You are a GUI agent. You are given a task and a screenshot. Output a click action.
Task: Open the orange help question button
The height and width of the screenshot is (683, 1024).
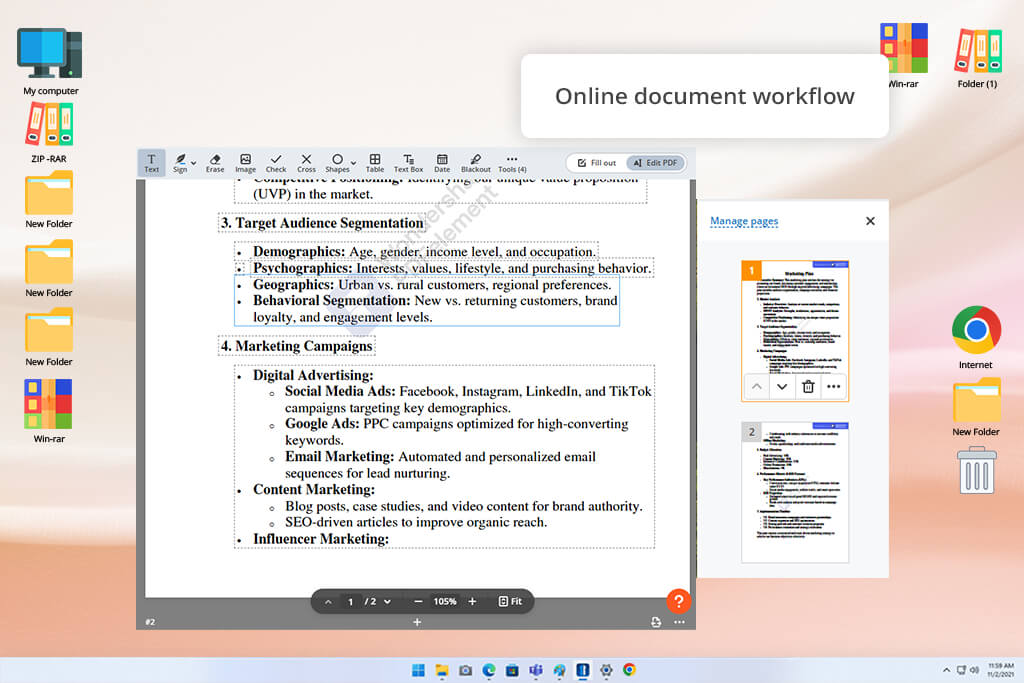point(679,601)
